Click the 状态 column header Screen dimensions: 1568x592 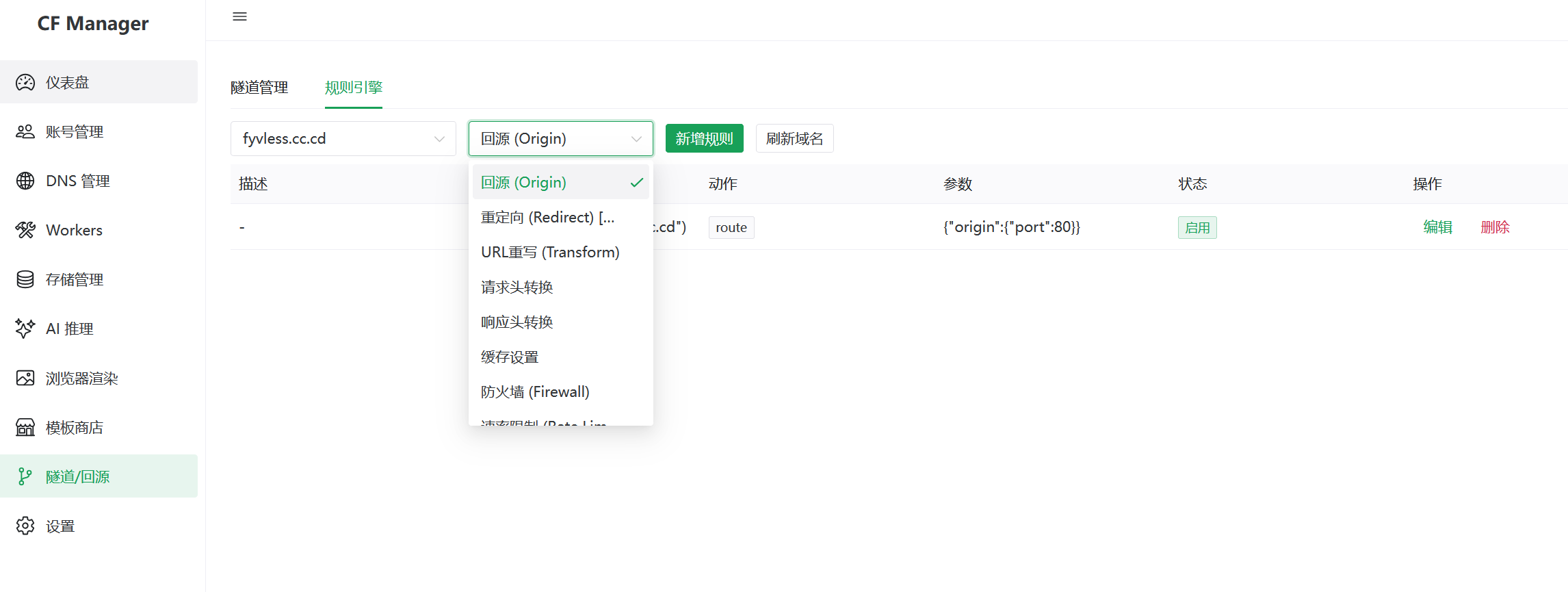(x=1192, y=184)
